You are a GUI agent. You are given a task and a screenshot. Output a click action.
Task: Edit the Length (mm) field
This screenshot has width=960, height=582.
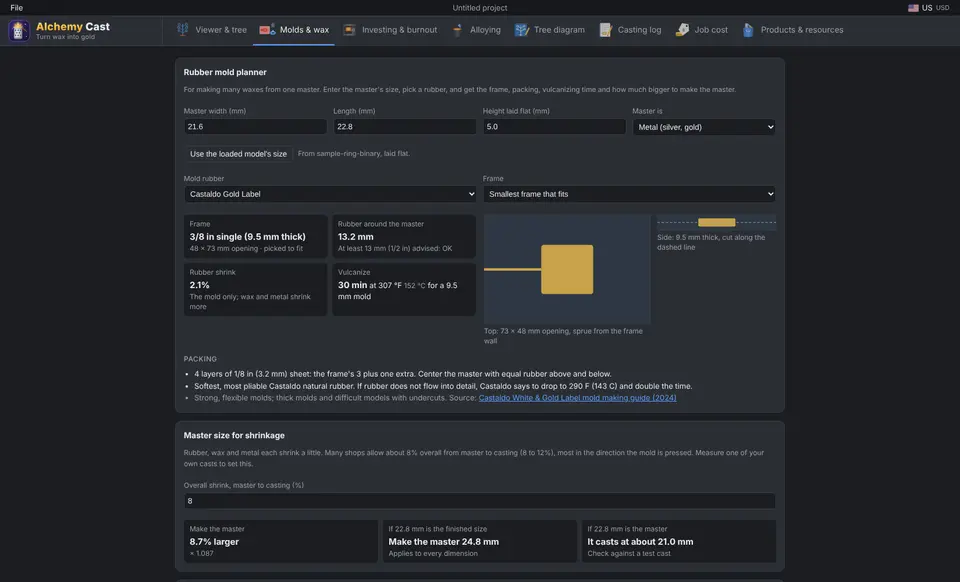point(405,127)
